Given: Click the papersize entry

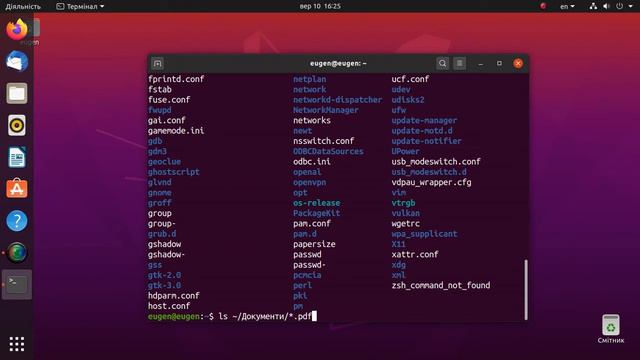Looking at the screenshot, I should pos(314,244).
